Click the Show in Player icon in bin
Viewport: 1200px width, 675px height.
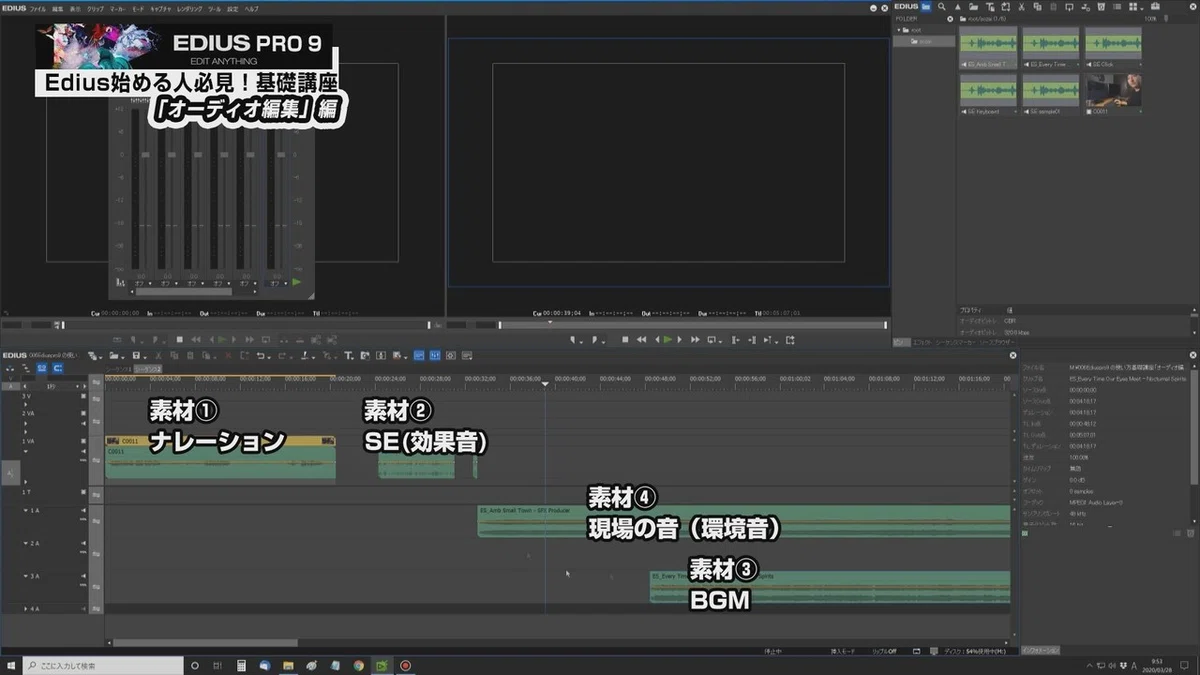1069,6
